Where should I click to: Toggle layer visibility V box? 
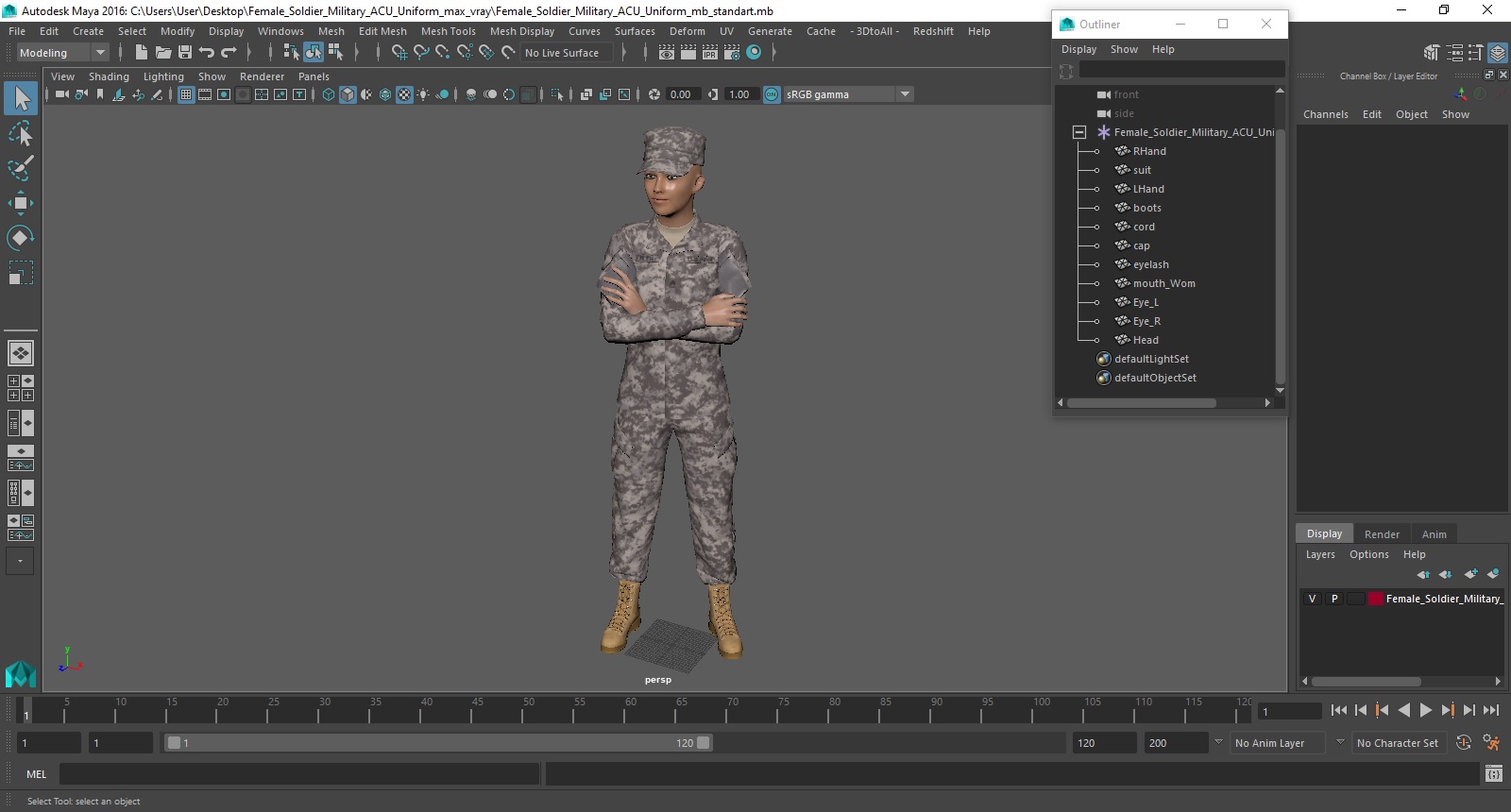point(1312,599)
